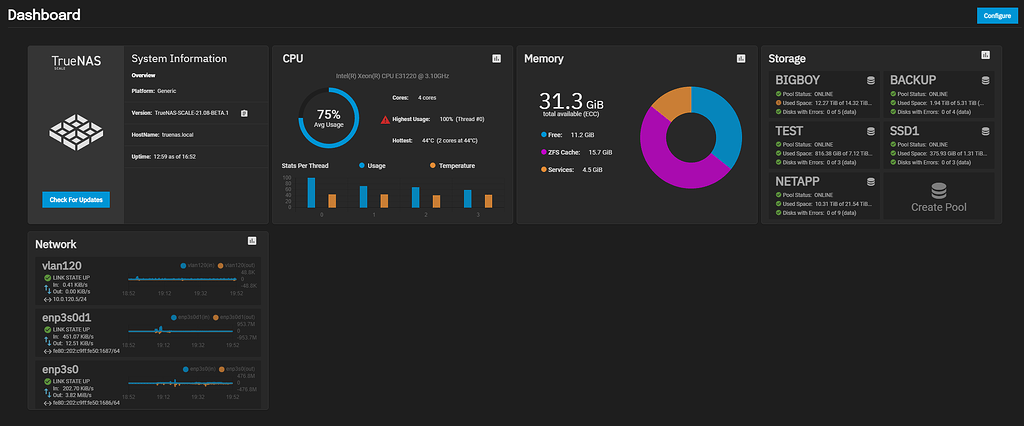
Task: Open Storage reports chart icon
Action: click(985, 56)
